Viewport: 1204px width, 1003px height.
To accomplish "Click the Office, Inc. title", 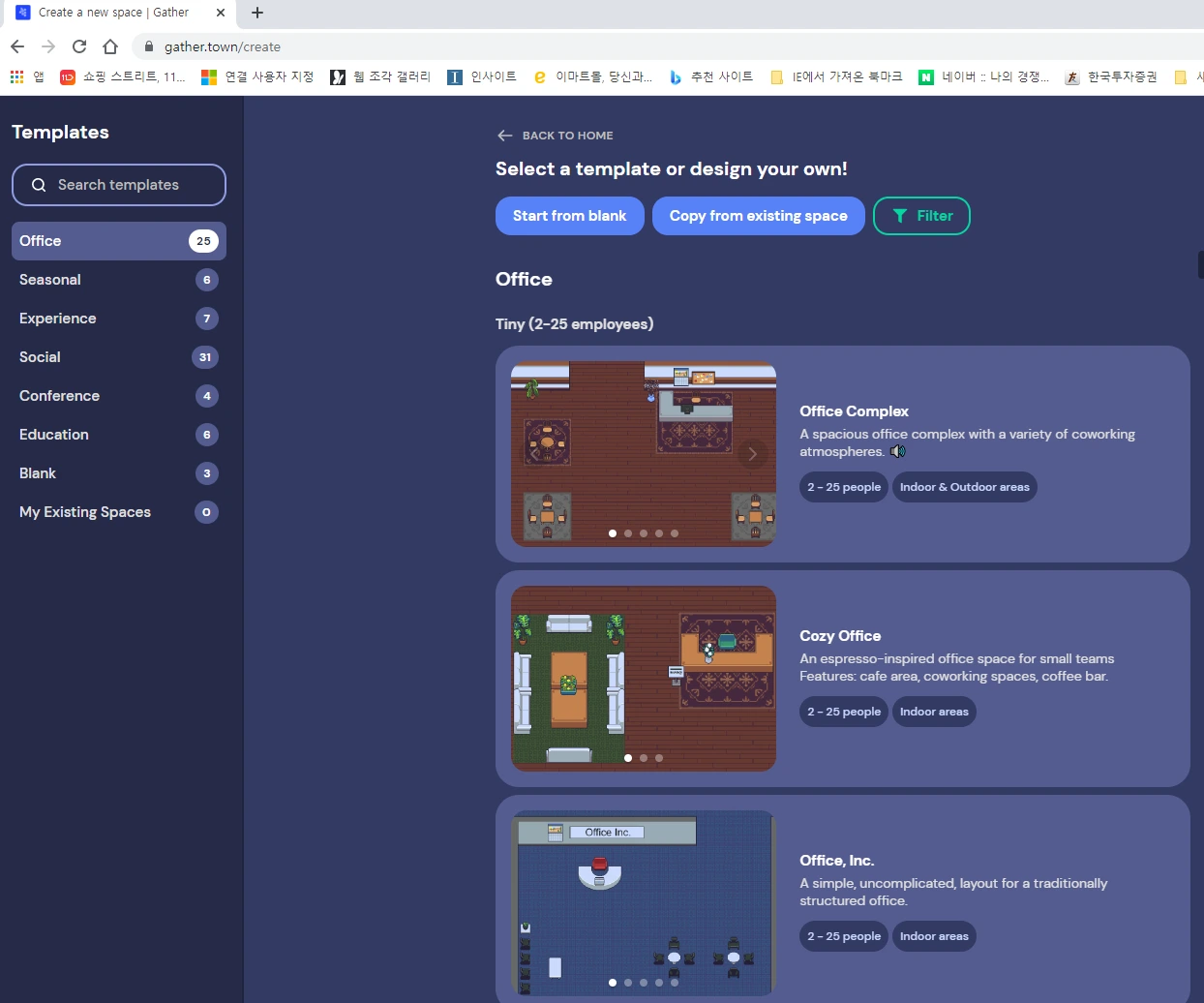I will coord(837,861).
